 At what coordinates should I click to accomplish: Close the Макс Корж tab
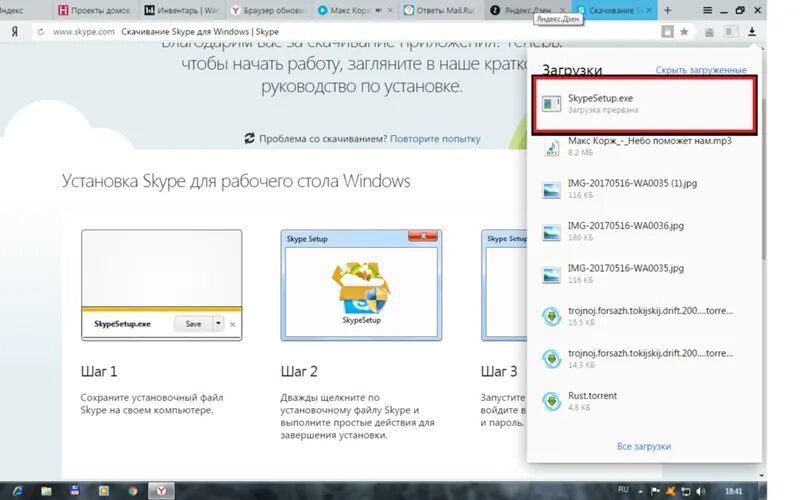point(390,10)
